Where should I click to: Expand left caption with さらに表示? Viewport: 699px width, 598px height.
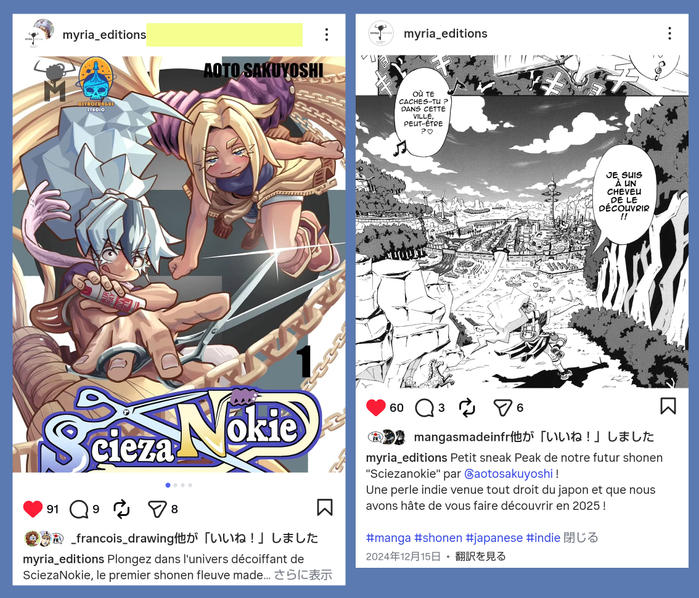(303, 574)
